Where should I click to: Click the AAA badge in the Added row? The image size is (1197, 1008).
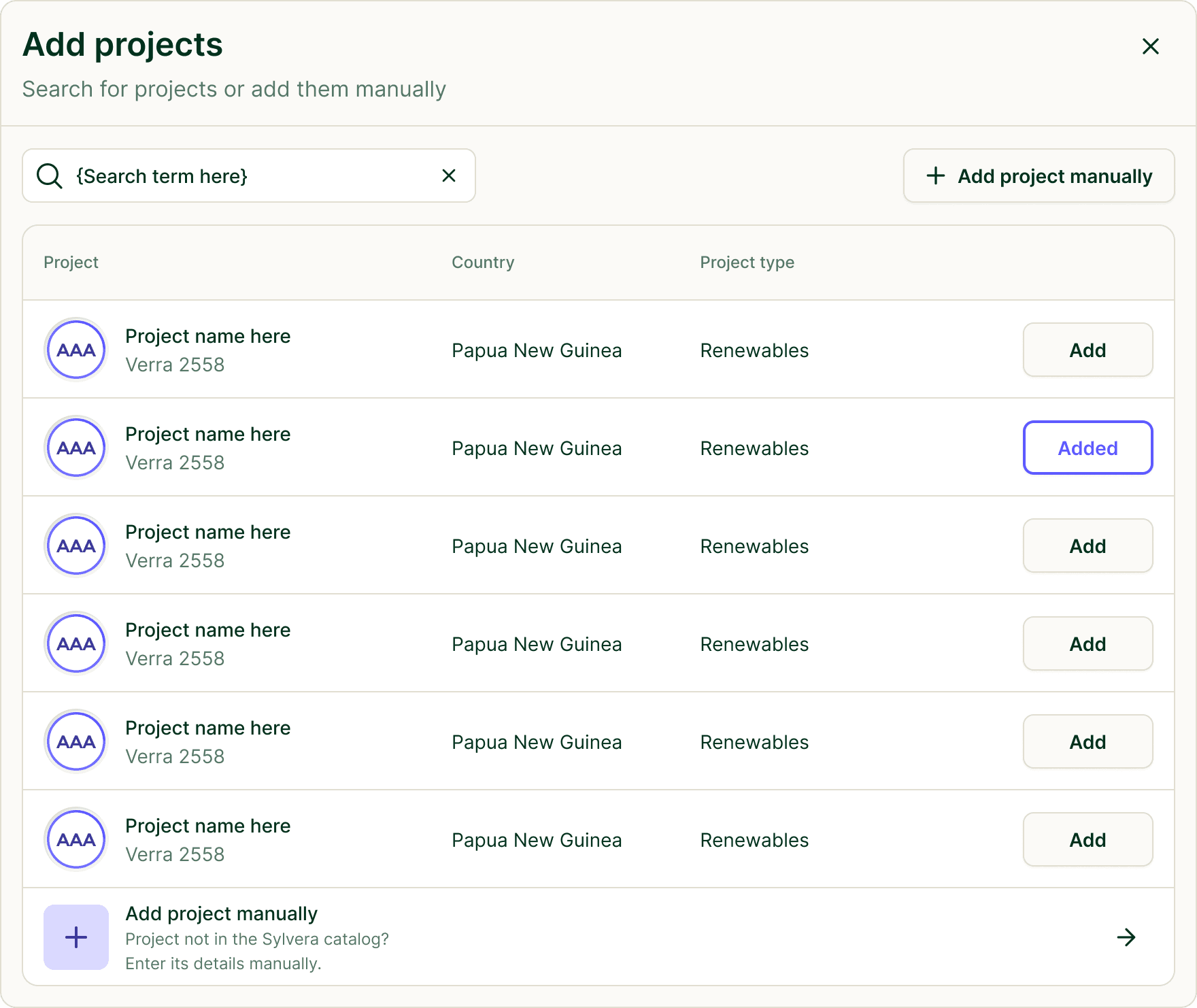tap(76, 448)
